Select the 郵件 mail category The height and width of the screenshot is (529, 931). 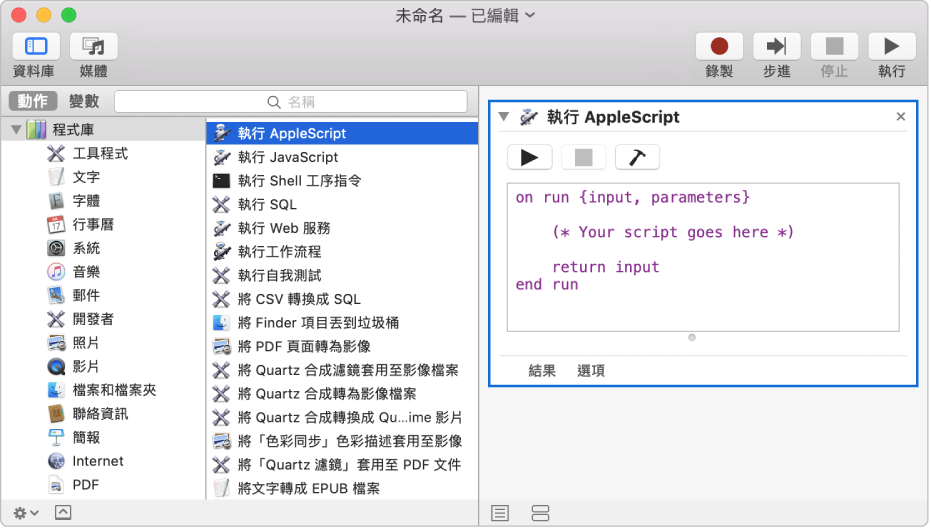pos(86,295)
